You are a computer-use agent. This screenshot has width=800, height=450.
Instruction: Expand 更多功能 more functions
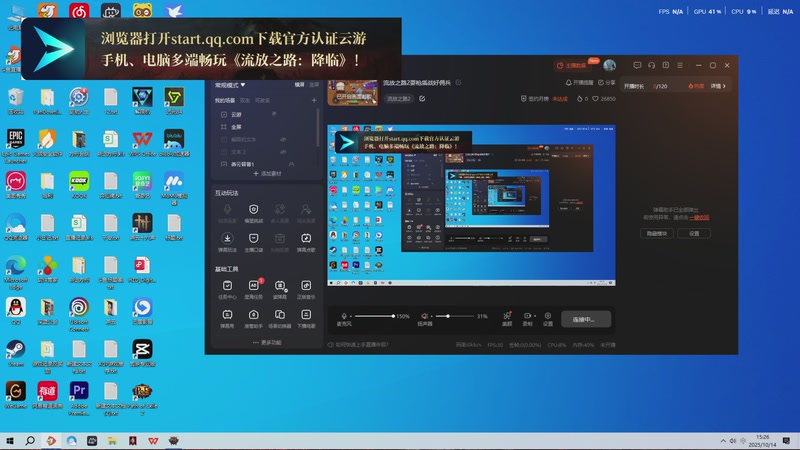tap(267, 342)
